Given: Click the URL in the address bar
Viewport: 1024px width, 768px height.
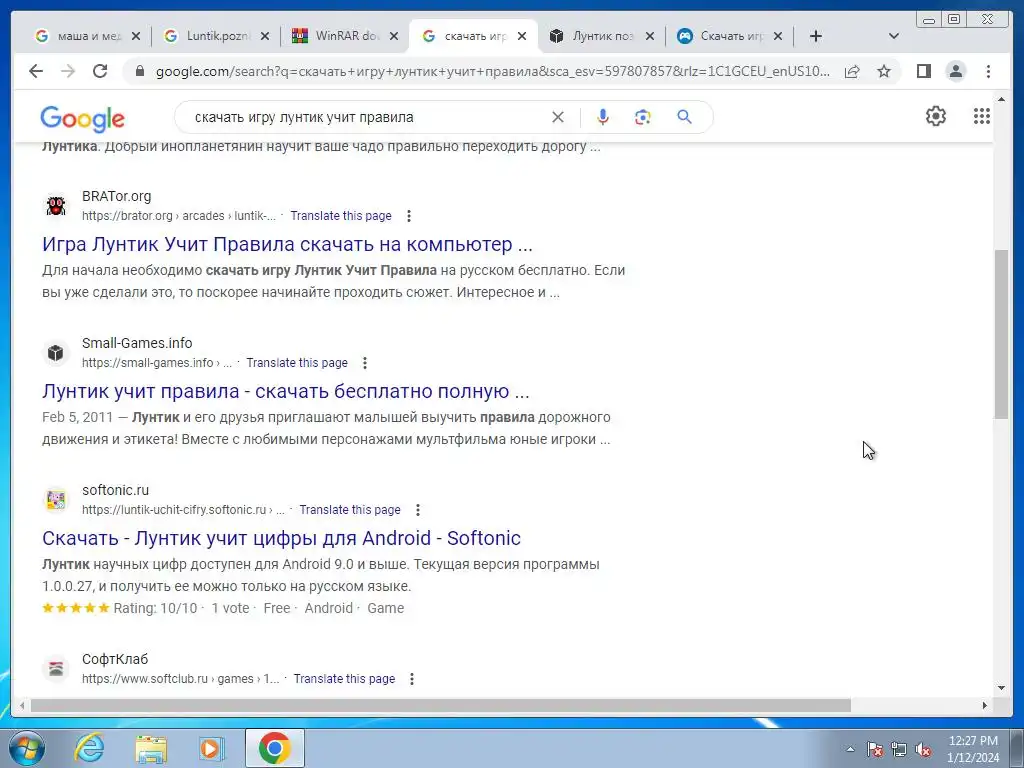Looking at the screenshot, I should pyautogui.click(x=492, y=71).
